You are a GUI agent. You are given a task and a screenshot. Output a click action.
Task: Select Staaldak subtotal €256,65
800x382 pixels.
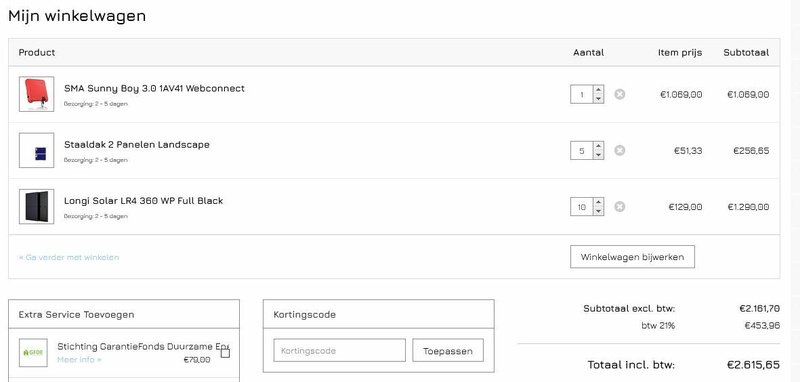[x=751, y=150]
